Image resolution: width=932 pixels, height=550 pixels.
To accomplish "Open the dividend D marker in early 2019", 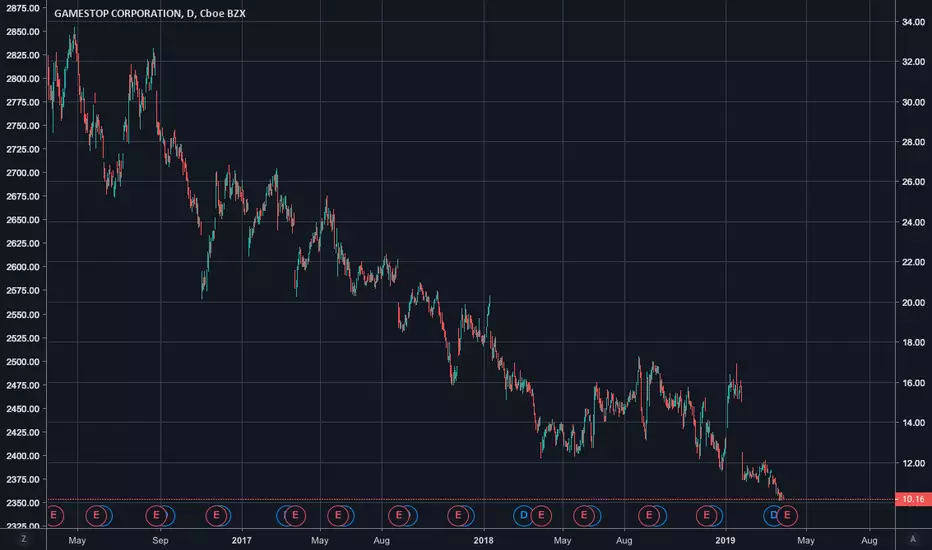I will 773,515.
